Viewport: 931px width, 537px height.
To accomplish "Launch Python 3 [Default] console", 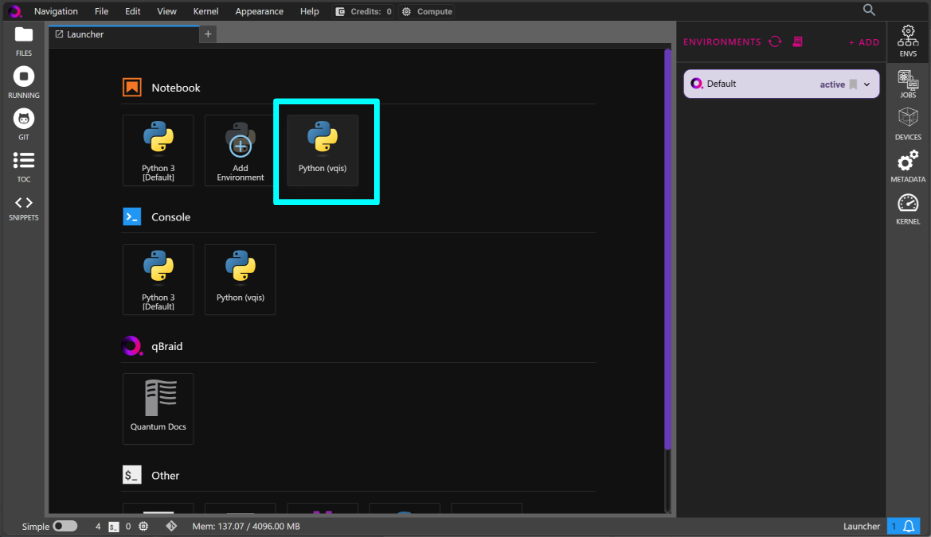I will [158, 279].
